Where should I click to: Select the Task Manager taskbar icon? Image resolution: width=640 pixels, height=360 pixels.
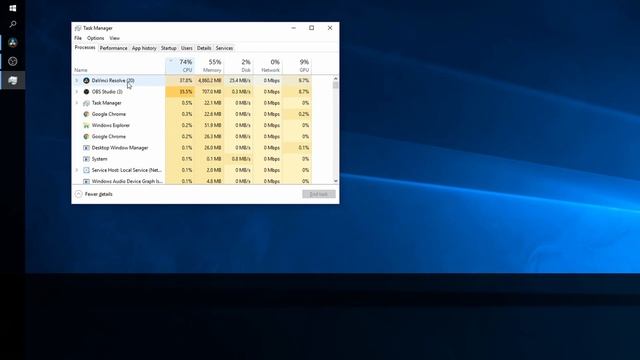click(x=13, y=80)
